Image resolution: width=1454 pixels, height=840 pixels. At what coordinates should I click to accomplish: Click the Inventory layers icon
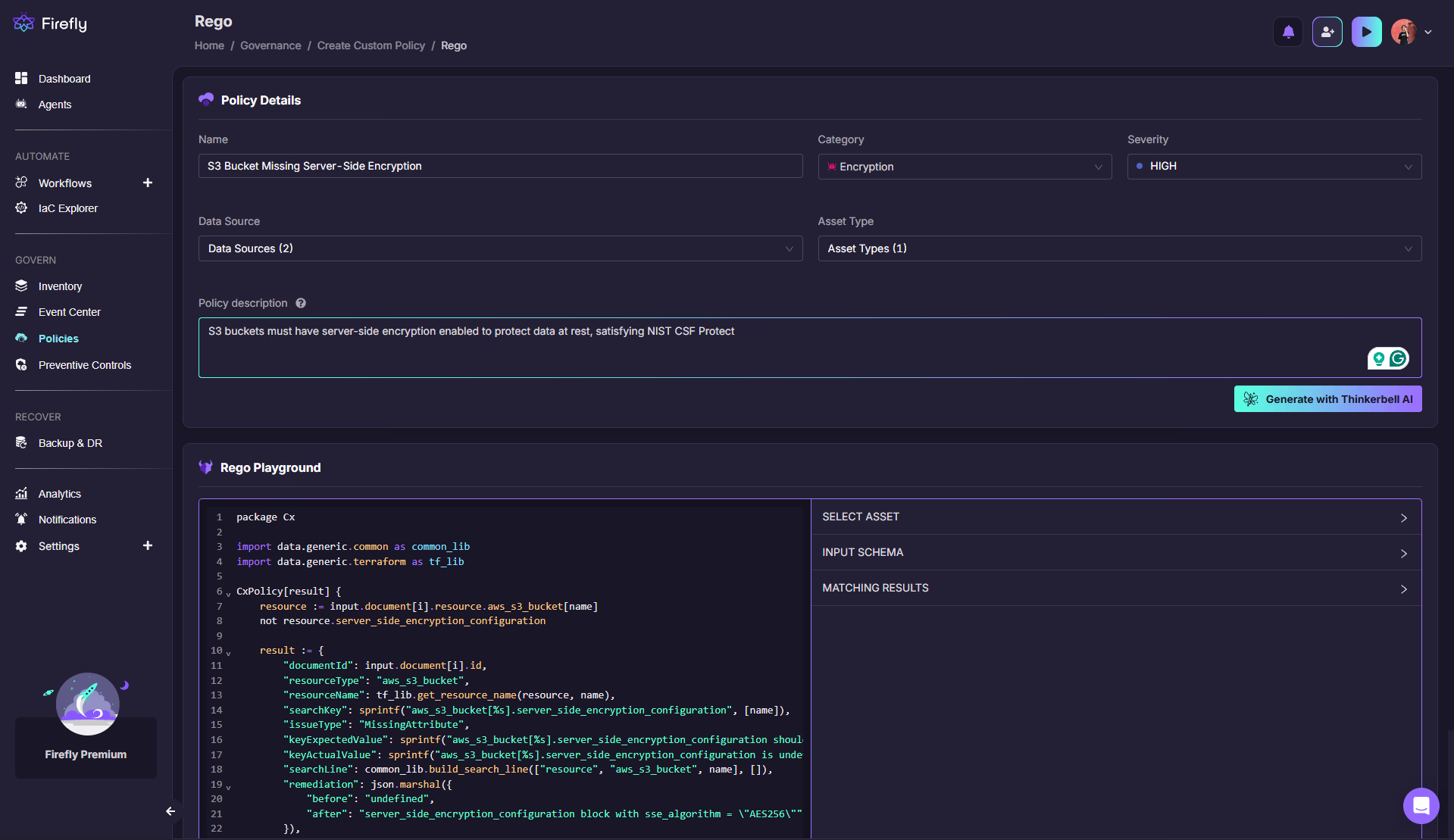[21, 286]
